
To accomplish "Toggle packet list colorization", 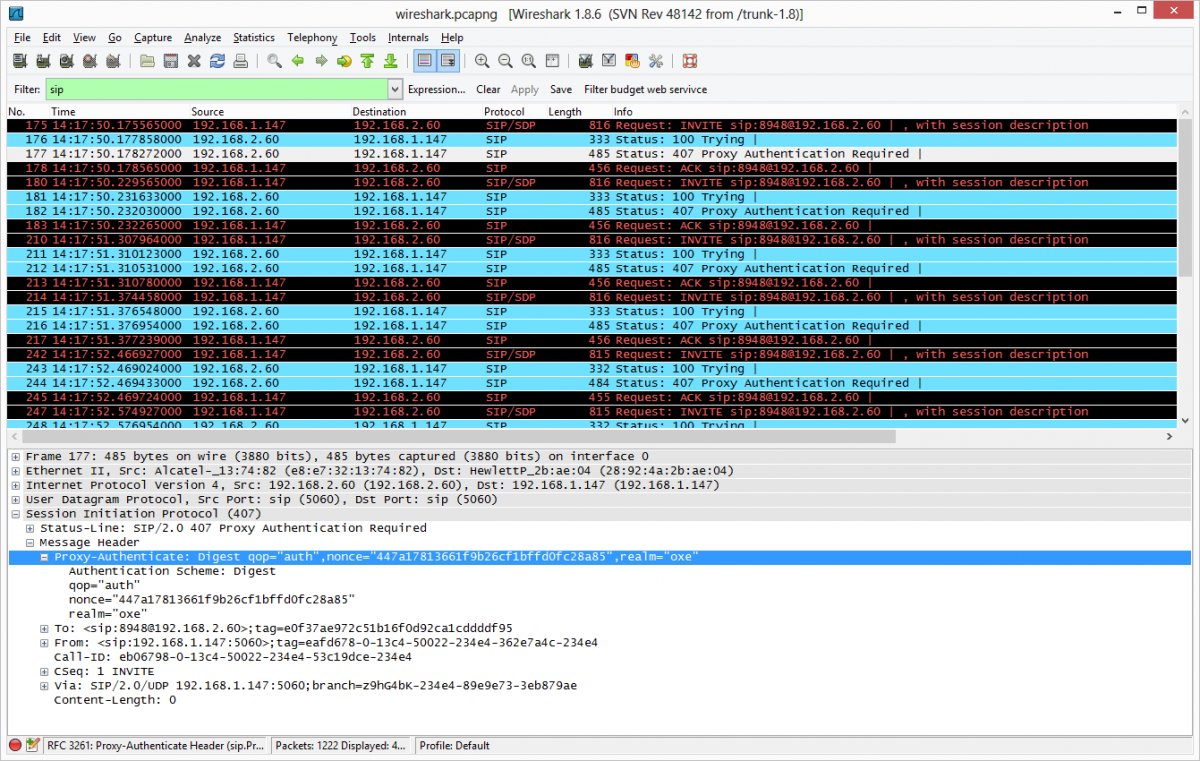I will click(425, 61).
